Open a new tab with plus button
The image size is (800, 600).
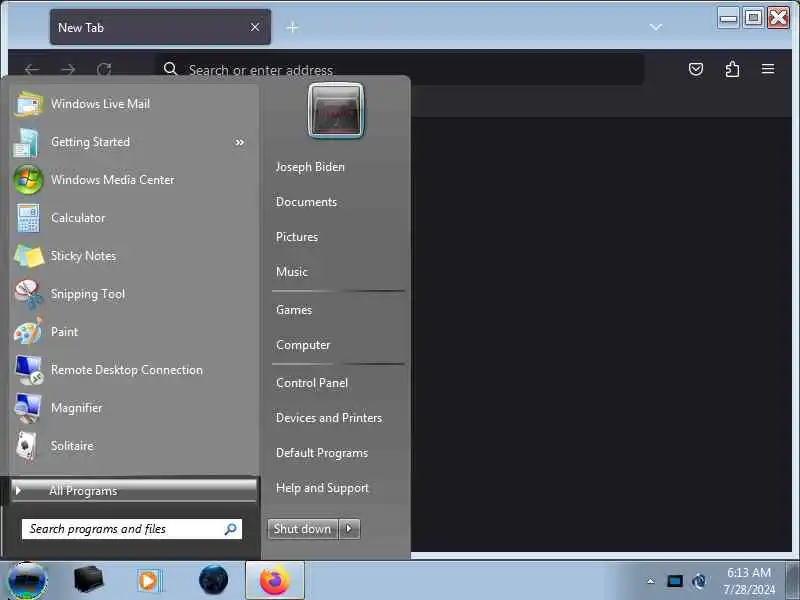(x=292, y=27)
